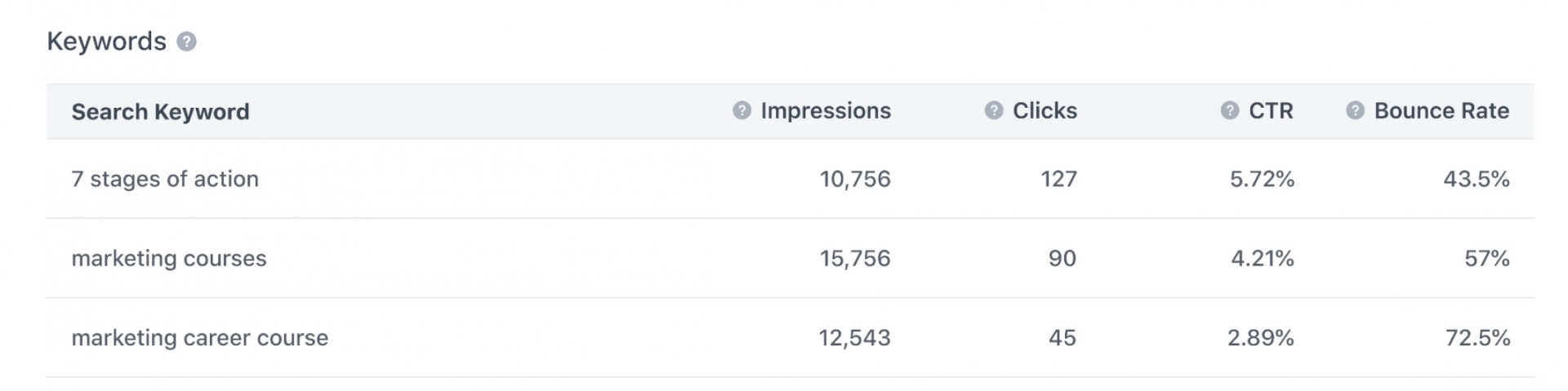Show the CTR help tooltip icon
The width and height of the screenshot is (1568, 391).
point(1230,110)
